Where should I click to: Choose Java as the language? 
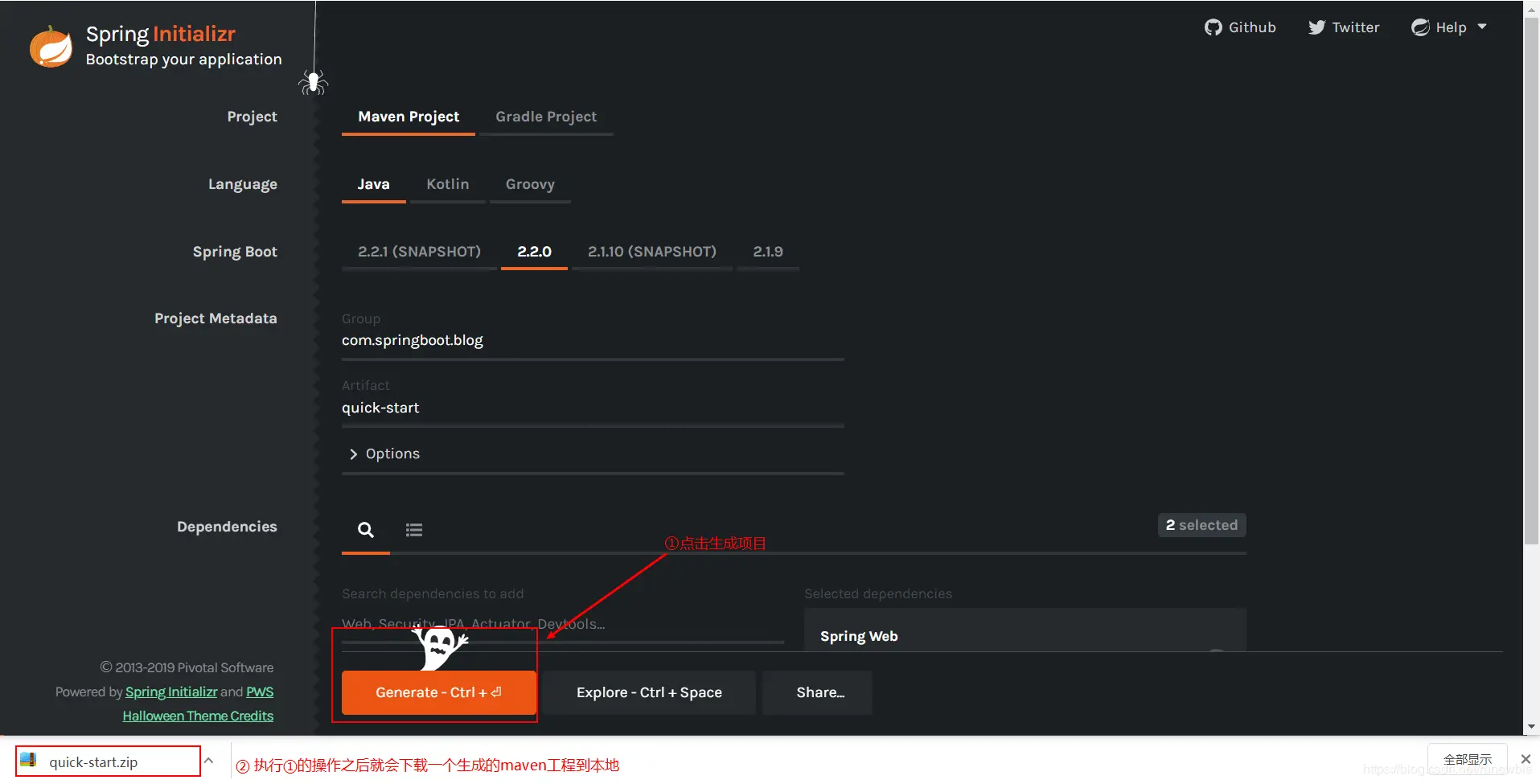(373, 184)
